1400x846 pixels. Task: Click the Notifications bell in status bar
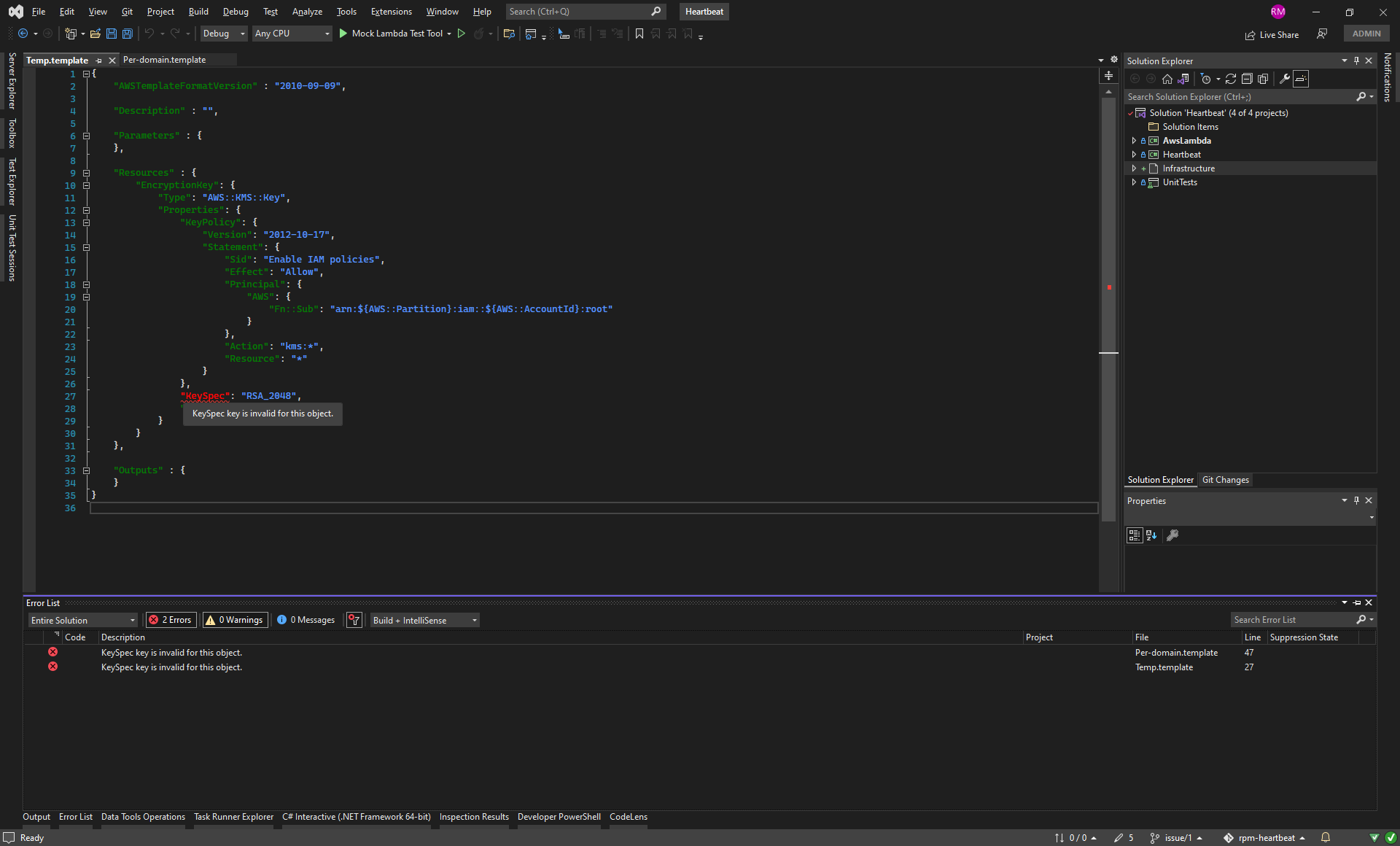pos(1326,838)
